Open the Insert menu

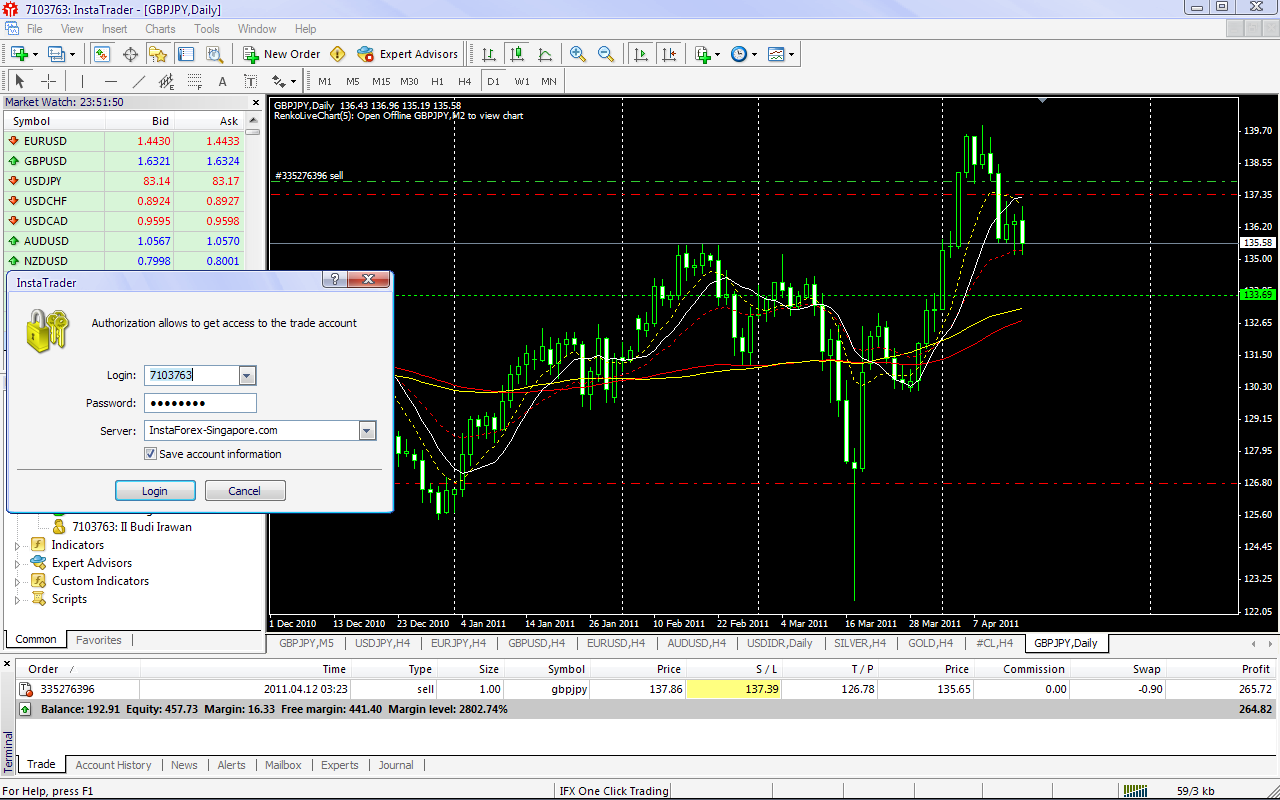click(114, 29)
